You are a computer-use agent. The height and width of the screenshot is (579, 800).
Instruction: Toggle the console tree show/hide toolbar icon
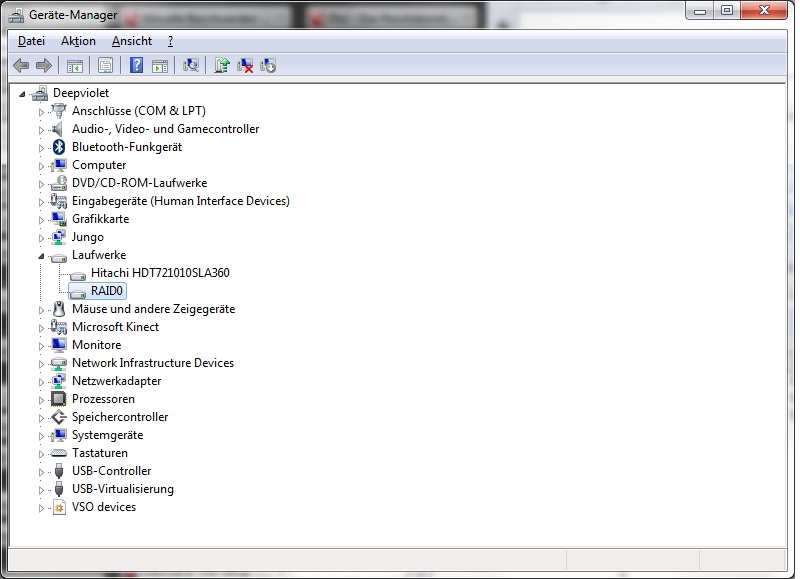click(74, 65)
